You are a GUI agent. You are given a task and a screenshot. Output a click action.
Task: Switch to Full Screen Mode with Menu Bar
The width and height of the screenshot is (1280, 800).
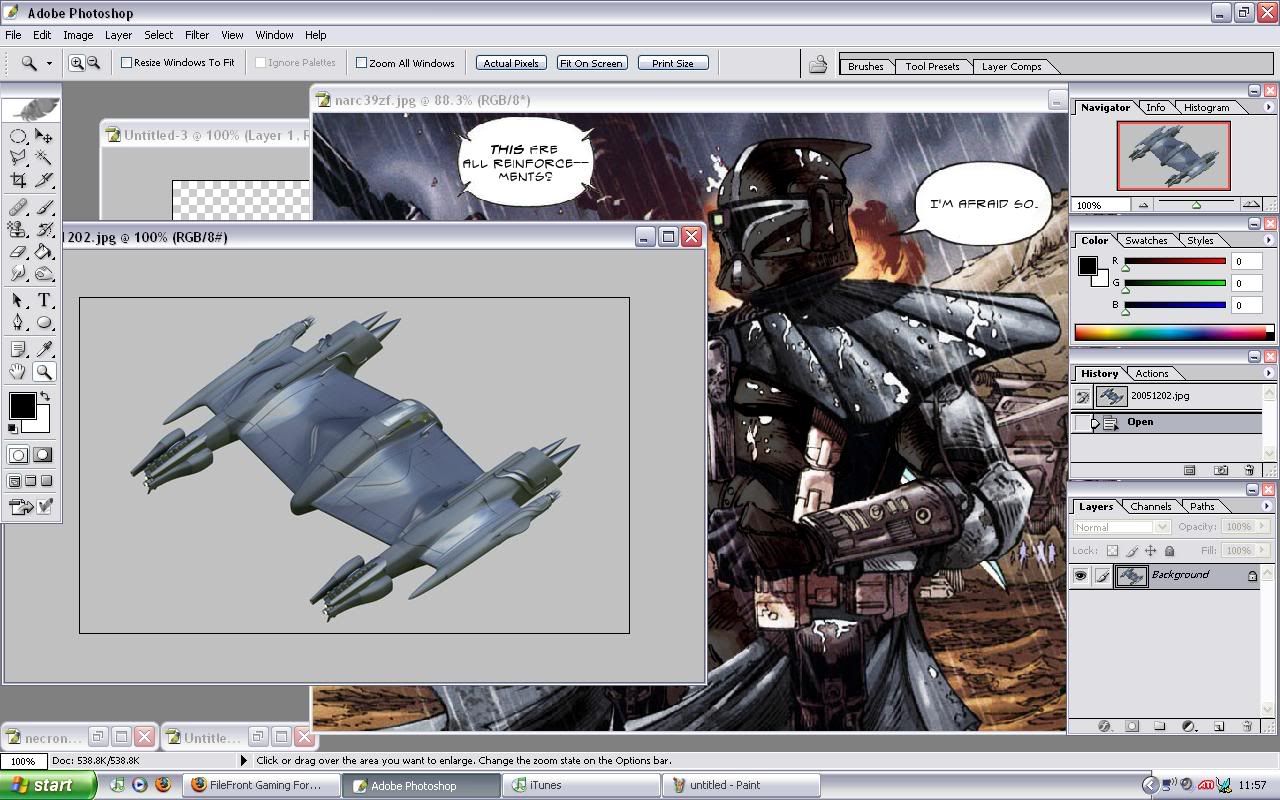coord(30,481)
